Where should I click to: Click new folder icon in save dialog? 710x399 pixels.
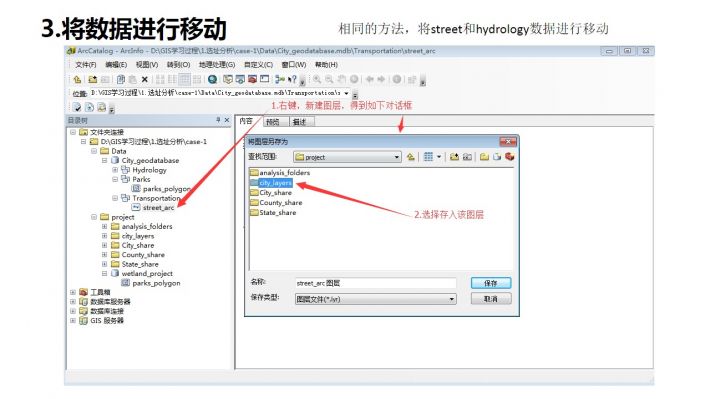point(484,157)
